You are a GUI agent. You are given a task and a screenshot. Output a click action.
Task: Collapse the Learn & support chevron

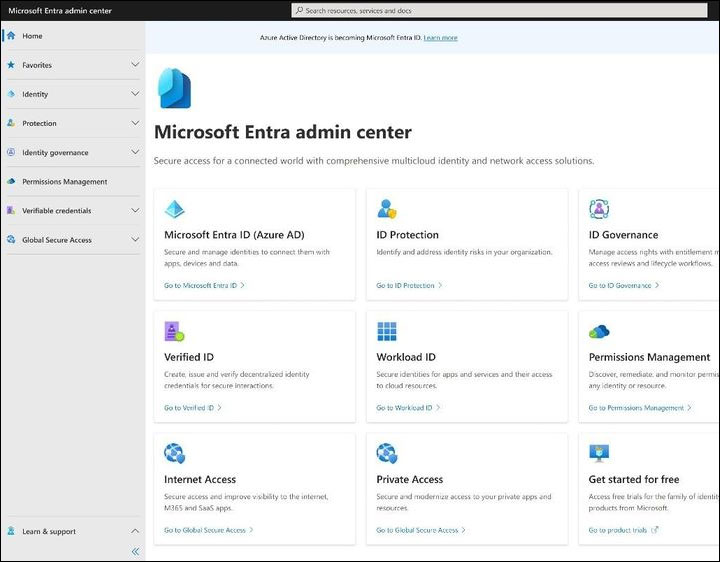[135, 531]
